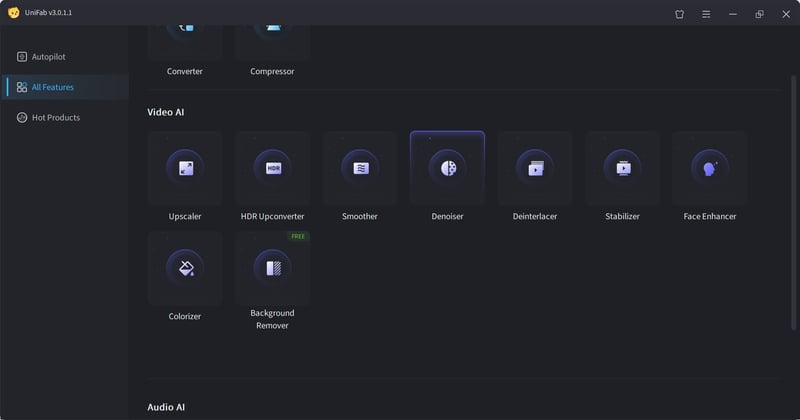Select the HDR Upconverter icon
The image size is (800, 420).
[x=273, y=168]
